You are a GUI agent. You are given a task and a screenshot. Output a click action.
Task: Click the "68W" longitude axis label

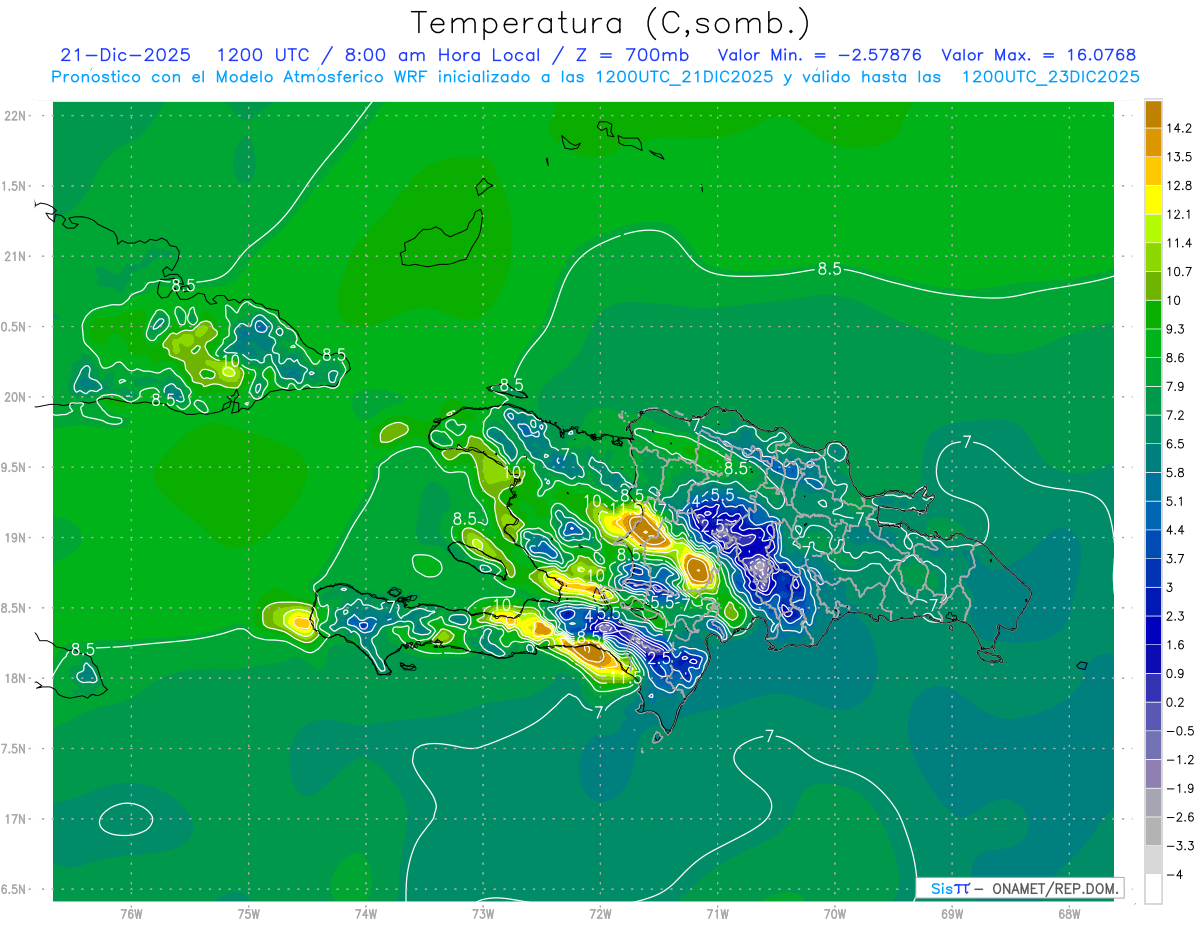(1069, 914)
